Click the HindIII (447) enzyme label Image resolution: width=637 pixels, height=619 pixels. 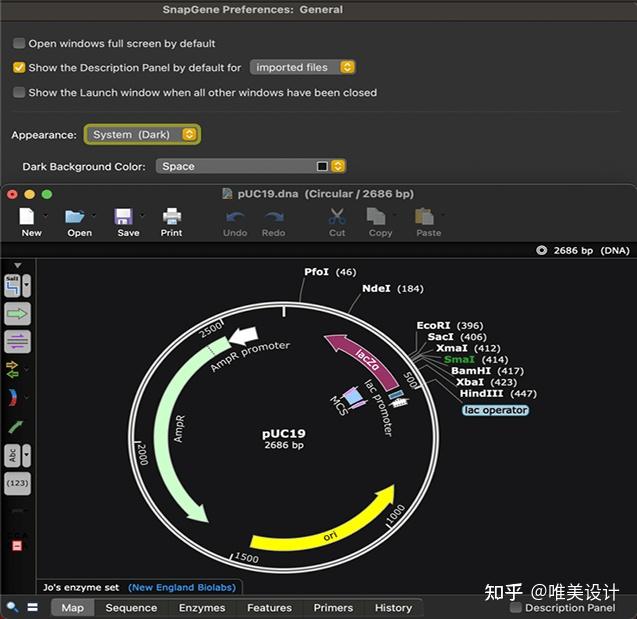(498, 393)
